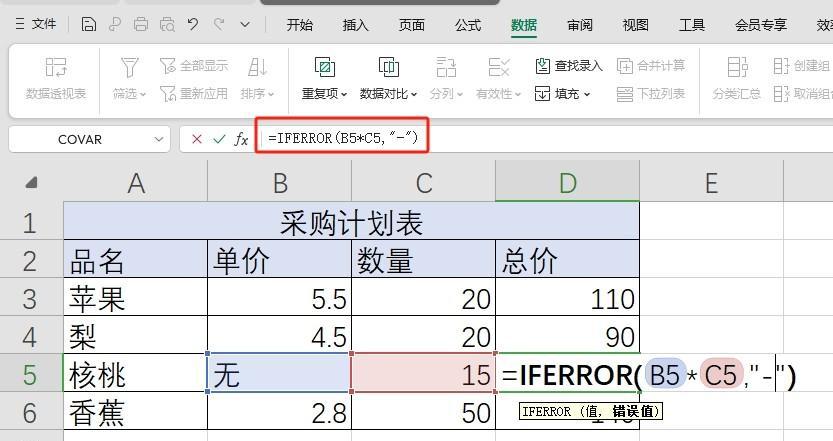
Task: Click the Print icon in quick toolbar
Action: (141, 24)
